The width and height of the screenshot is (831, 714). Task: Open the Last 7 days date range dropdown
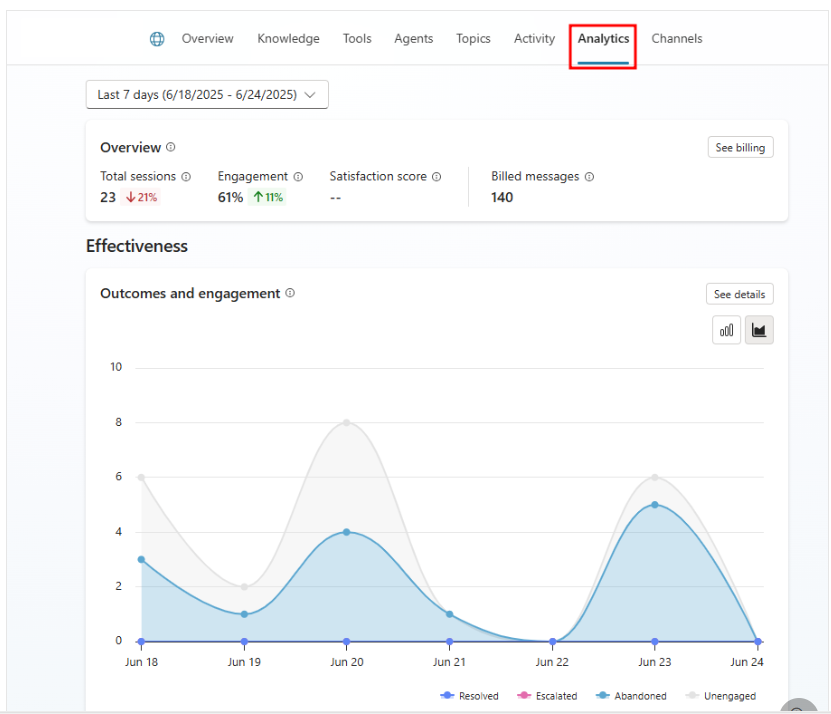(207, 95)
